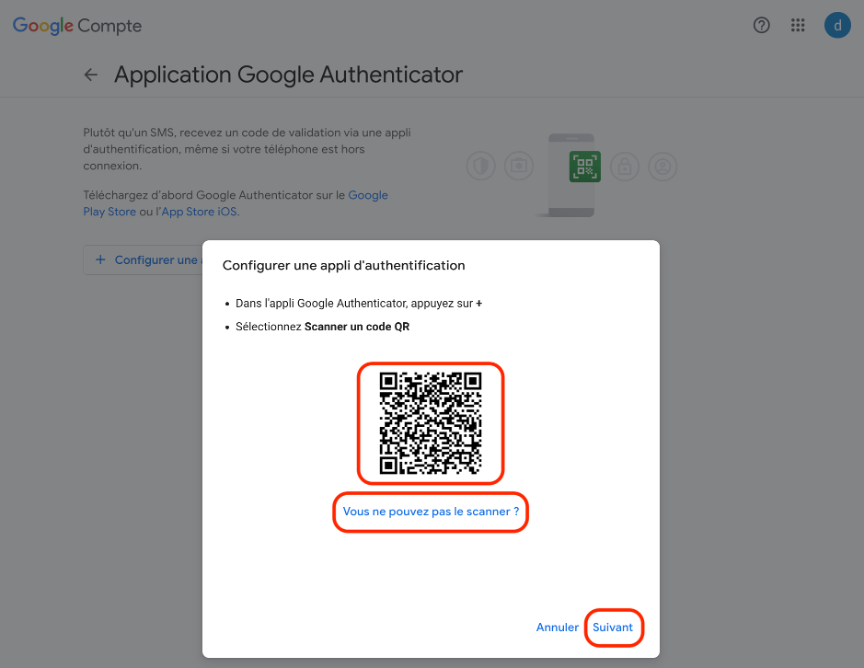Screen dimensions: 864x668
Task: Click the 'Configurer une' text of the button
Action: pyautogui.click(x=156, y=260)
